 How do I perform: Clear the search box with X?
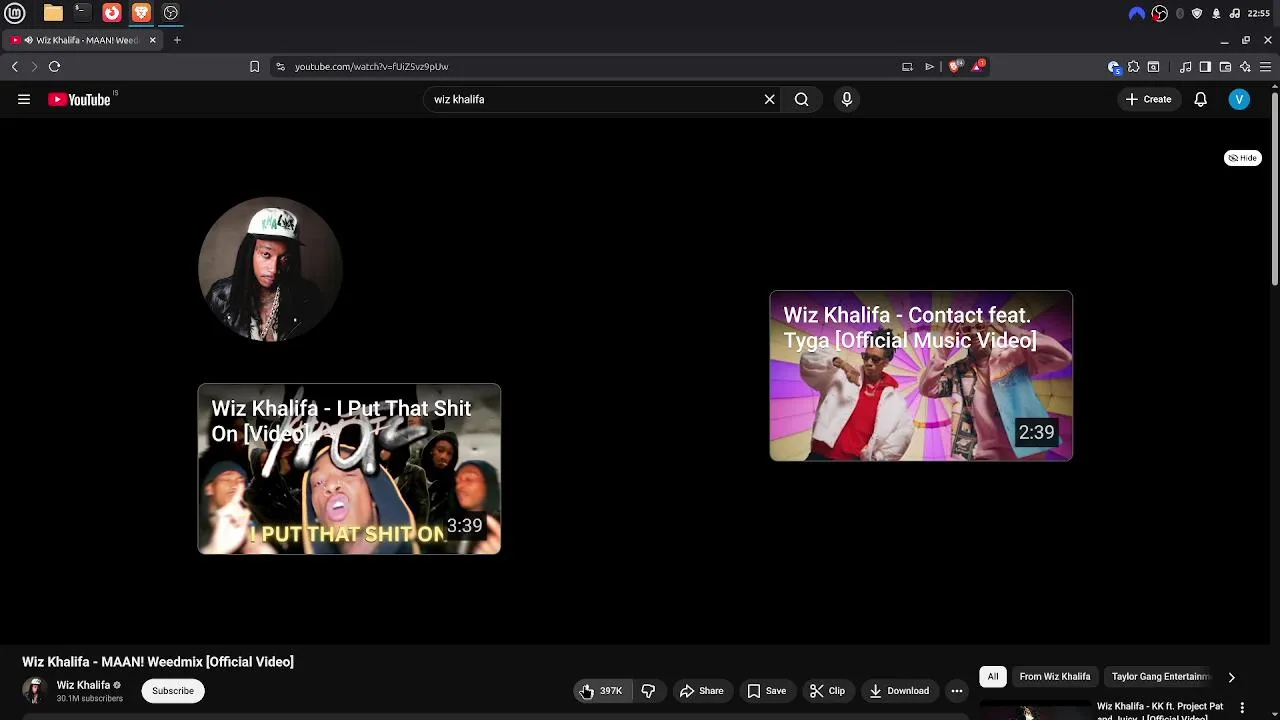[770, 99]
